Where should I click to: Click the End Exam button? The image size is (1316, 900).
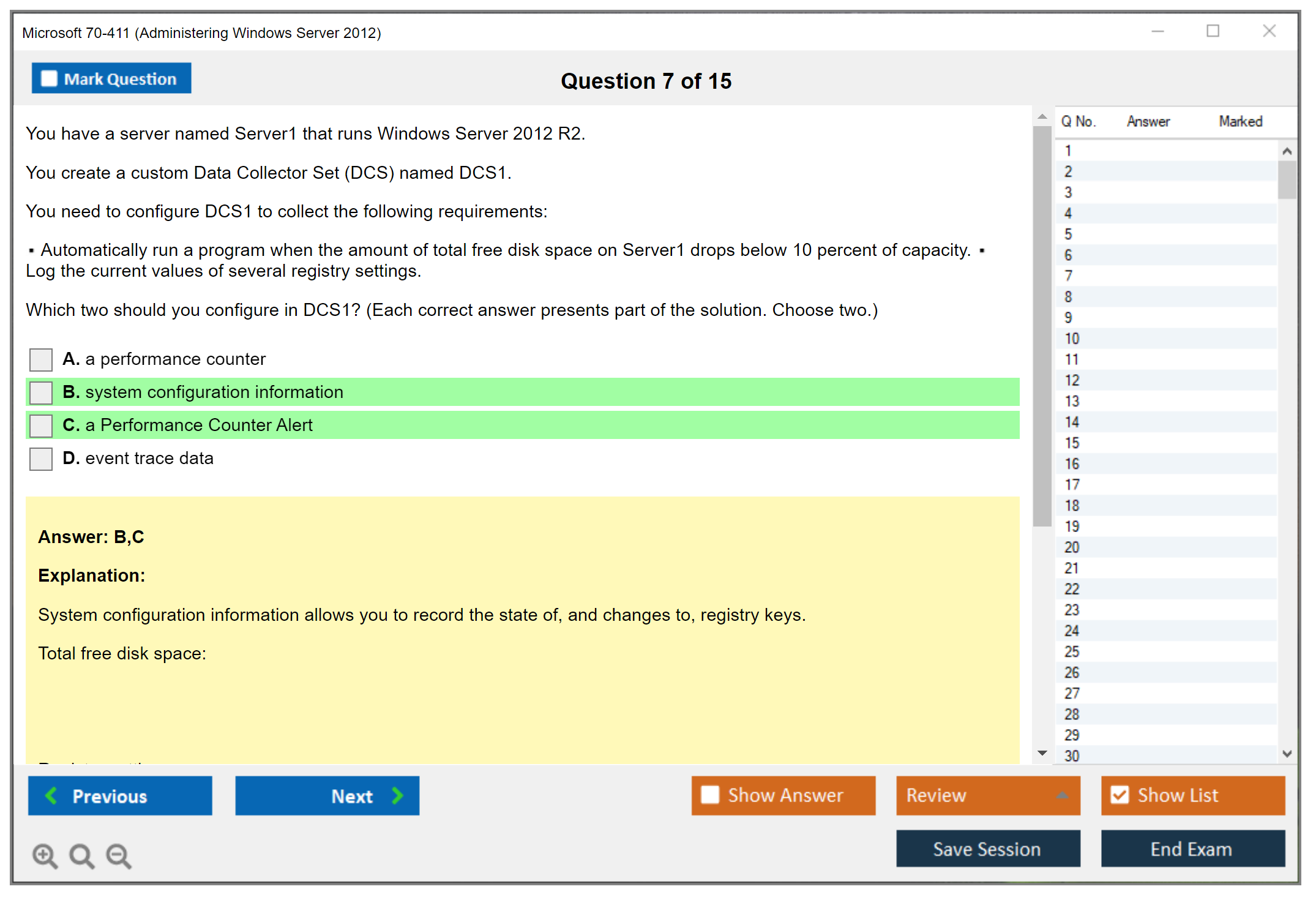(1192, 849)
